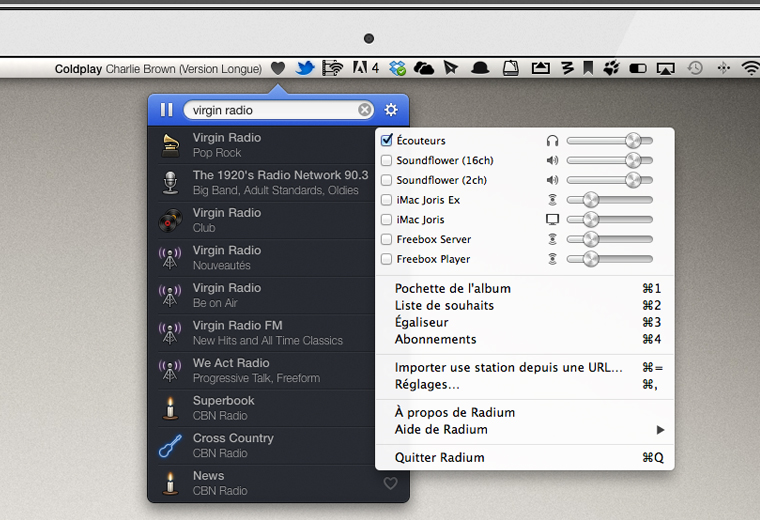Click the candle icon for News CBN Radio
760x520 pixels.
(170, 483)
